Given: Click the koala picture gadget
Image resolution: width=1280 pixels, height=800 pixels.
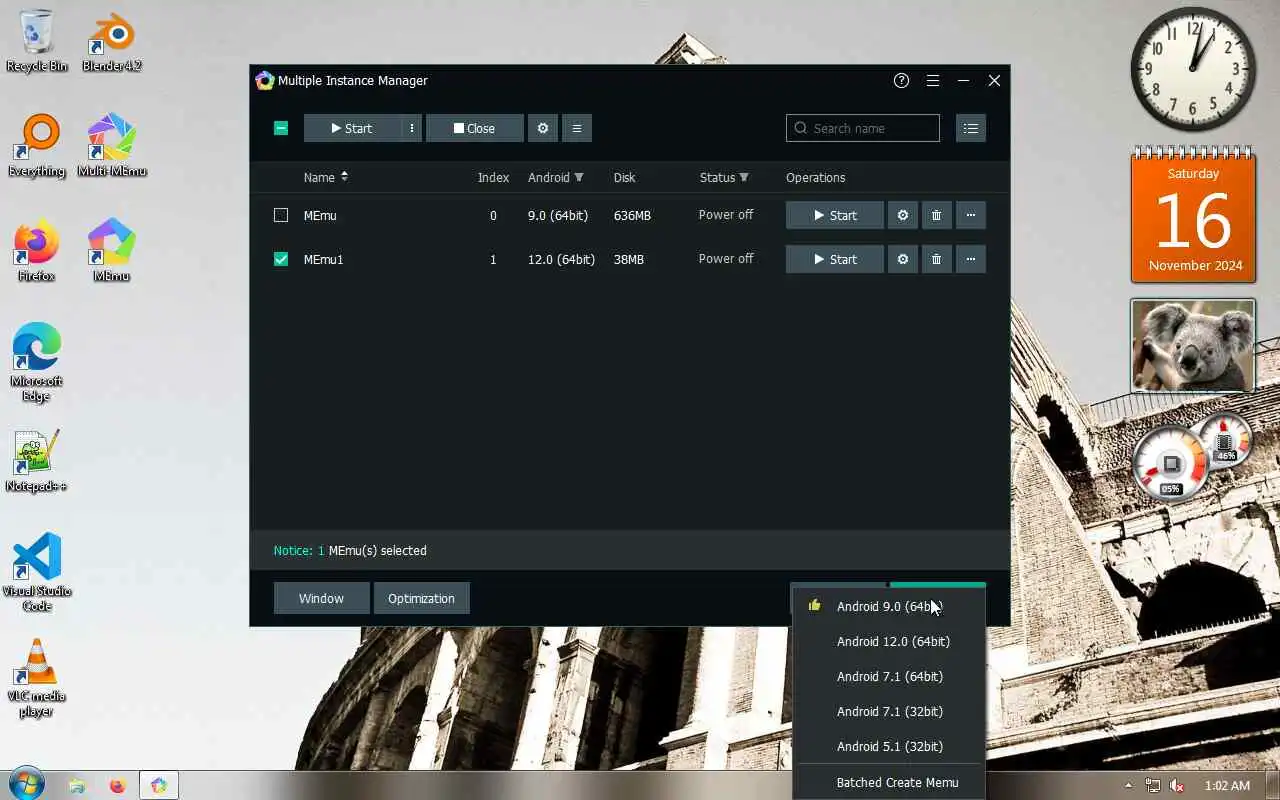Looking at the screenshot, I should pyautogui.click(x=1193, y=345).
